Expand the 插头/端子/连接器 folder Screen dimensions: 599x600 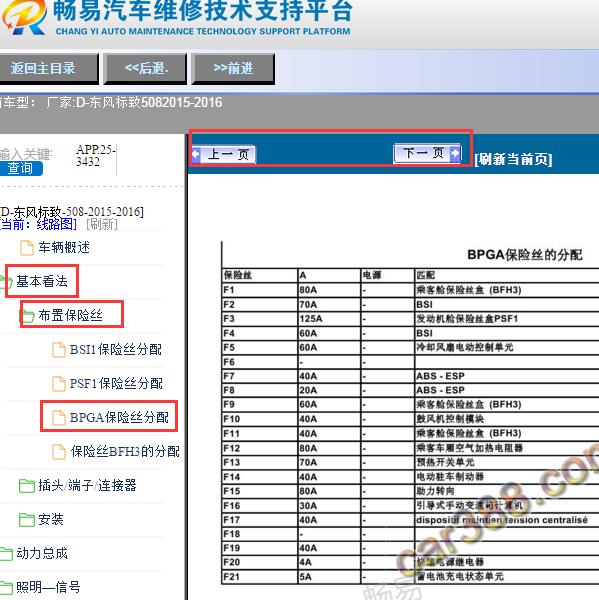click(87, 485)
